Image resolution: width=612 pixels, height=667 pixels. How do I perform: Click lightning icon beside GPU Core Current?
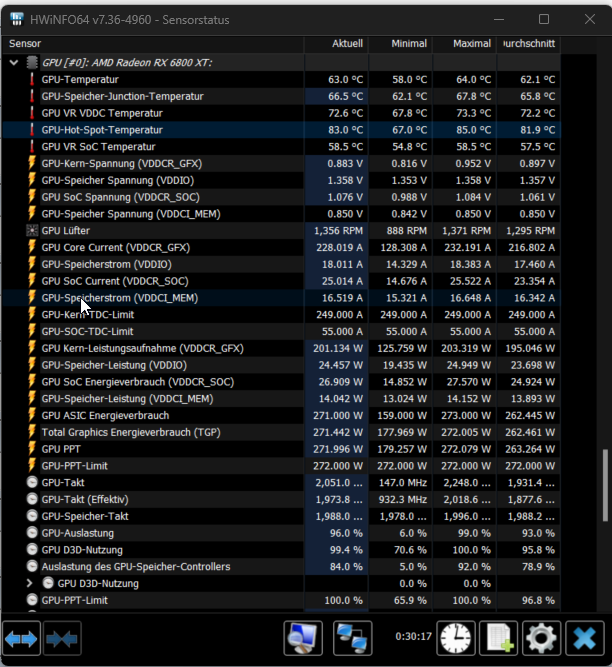(x=32, y=247)
